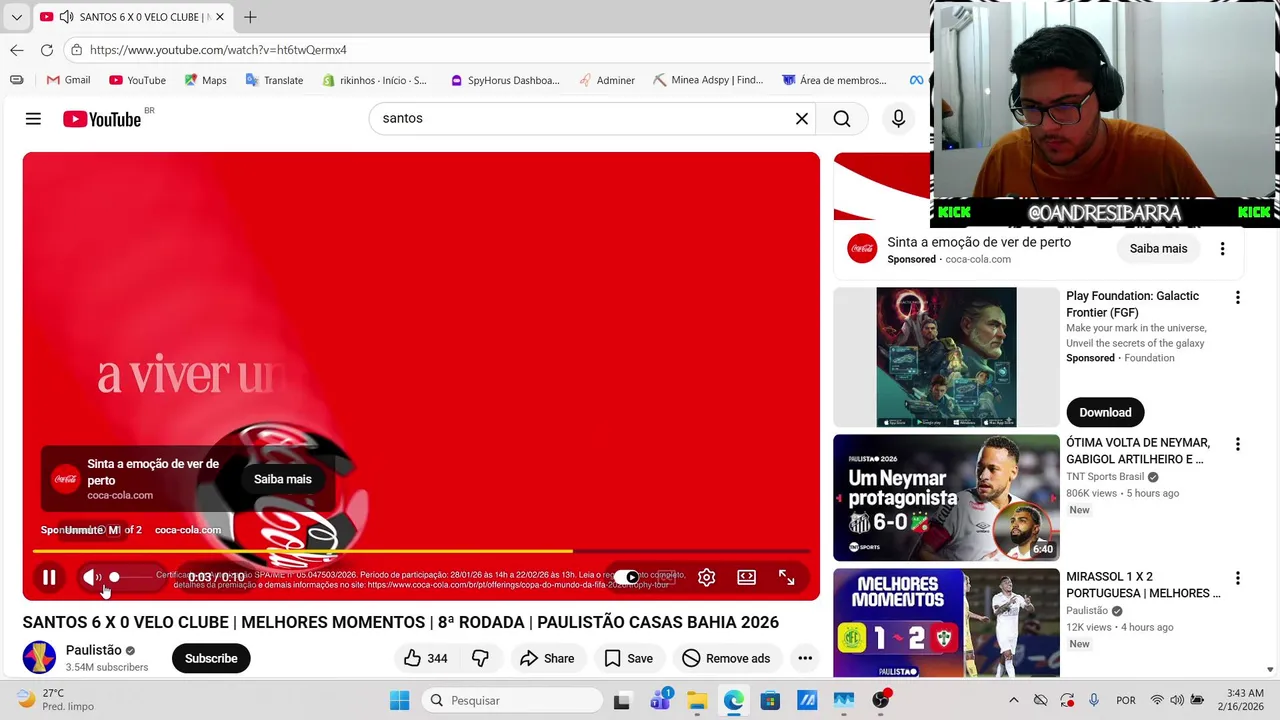Click the address bar URL
The height and width of the screenshot is (720, 1280).
click(x=218, y=50)
